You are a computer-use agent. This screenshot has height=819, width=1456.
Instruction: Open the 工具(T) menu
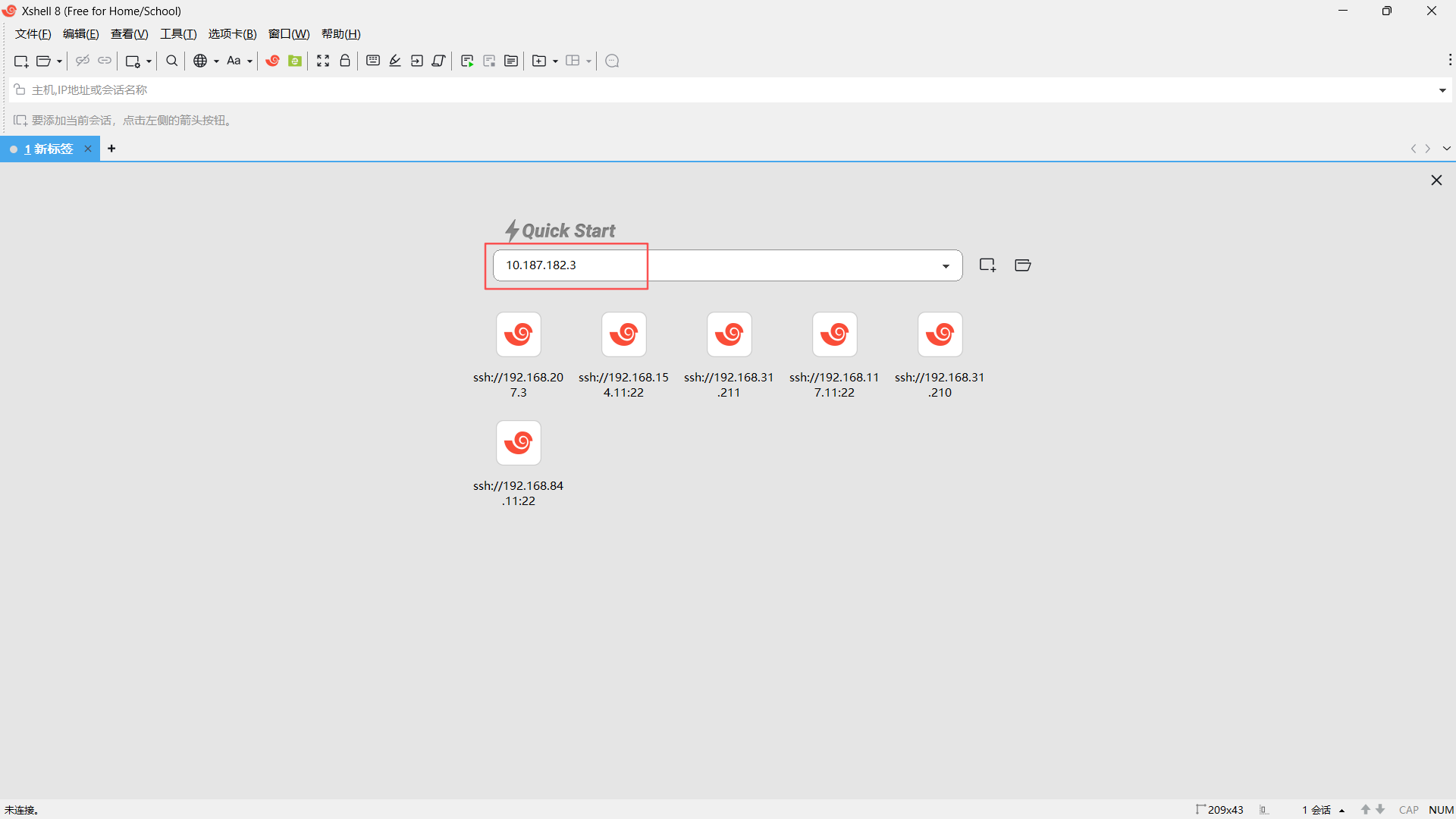pyautogui.click(x=178, y=34)
